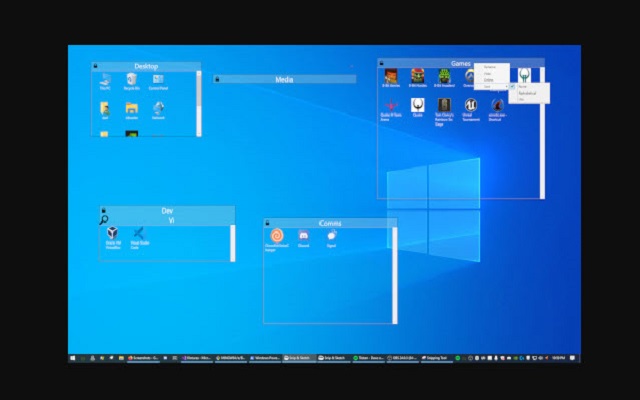Switch to the OBS taskbar window
This screenshot has height=400, width=640.
[402, 358]
